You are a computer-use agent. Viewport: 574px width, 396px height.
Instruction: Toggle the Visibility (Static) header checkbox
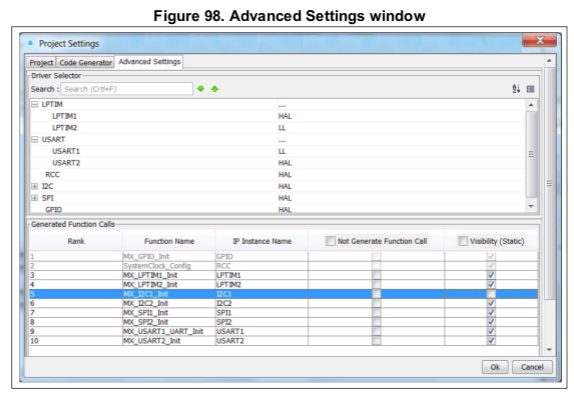[463, 241]
